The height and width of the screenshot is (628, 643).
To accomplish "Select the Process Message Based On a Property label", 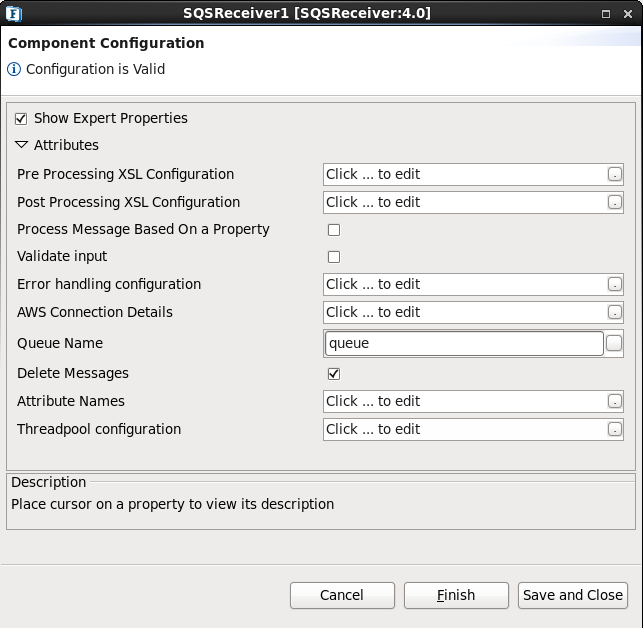I will [143, 229].
